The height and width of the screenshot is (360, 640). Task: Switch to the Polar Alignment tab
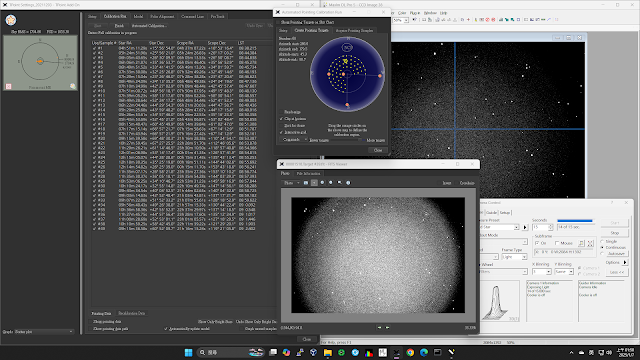click(x=162, y=16)
